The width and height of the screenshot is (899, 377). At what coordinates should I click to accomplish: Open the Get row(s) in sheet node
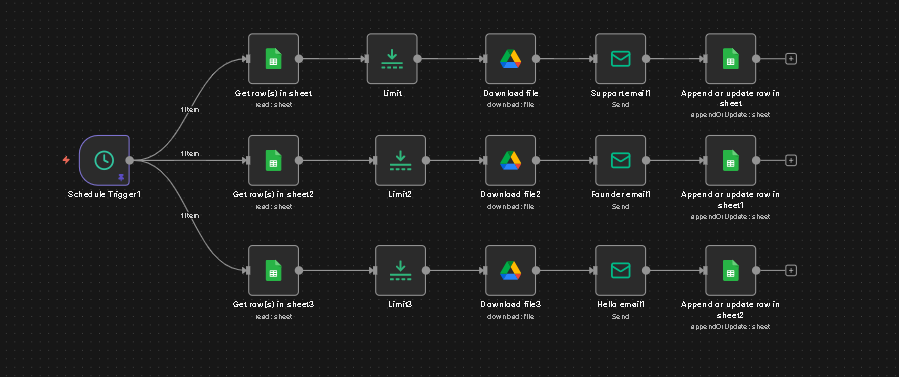[x=273, y=58]
